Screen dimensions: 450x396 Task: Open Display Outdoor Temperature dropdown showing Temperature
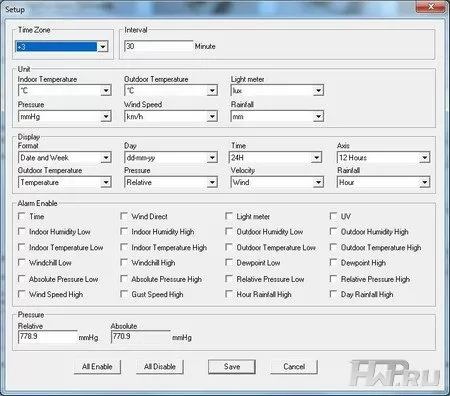pyautogui.click(x=64, y=182)
